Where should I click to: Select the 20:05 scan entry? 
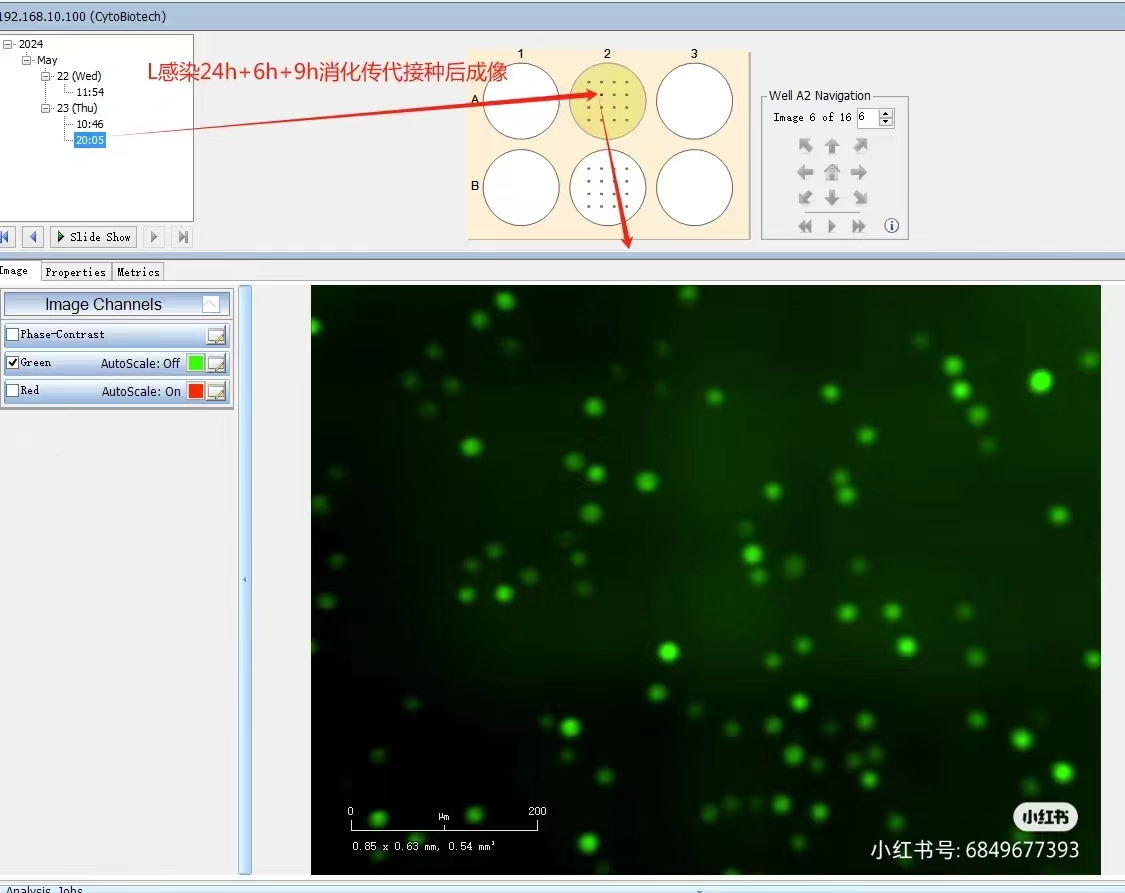coord(90,140)
